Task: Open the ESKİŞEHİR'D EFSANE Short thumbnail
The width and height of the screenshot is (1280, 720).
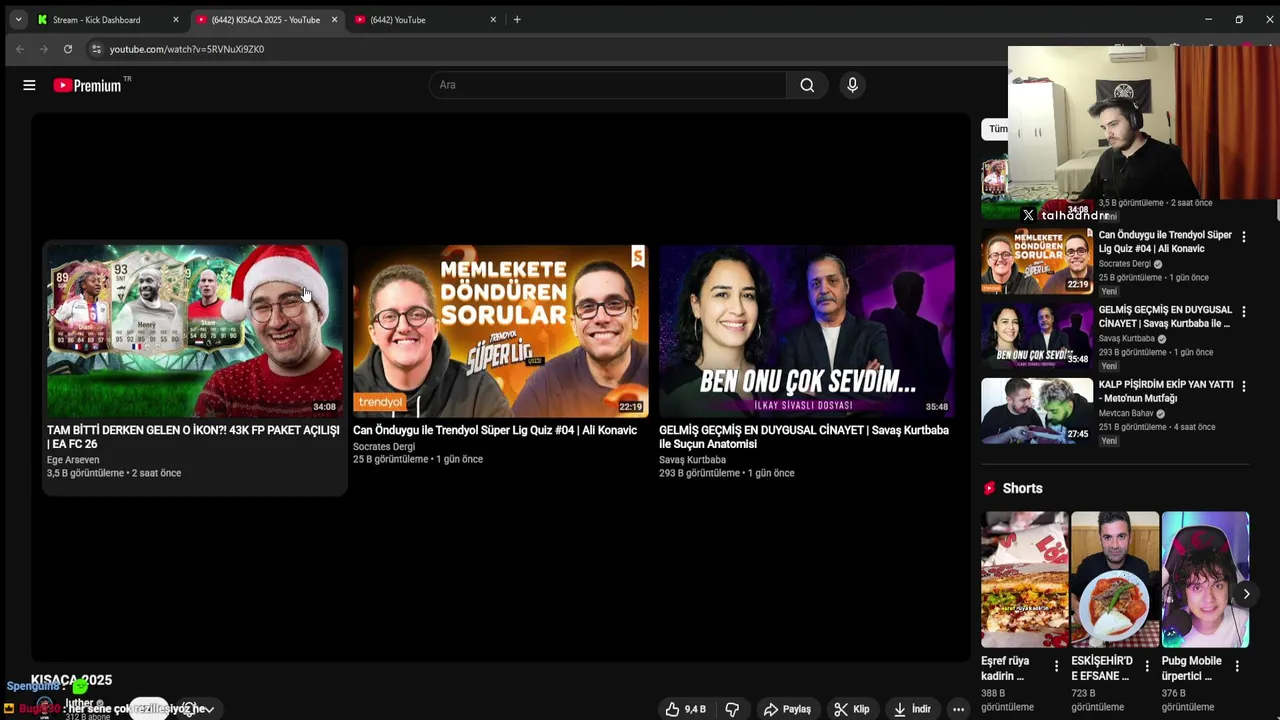Action: click(x=1115, y=580)
